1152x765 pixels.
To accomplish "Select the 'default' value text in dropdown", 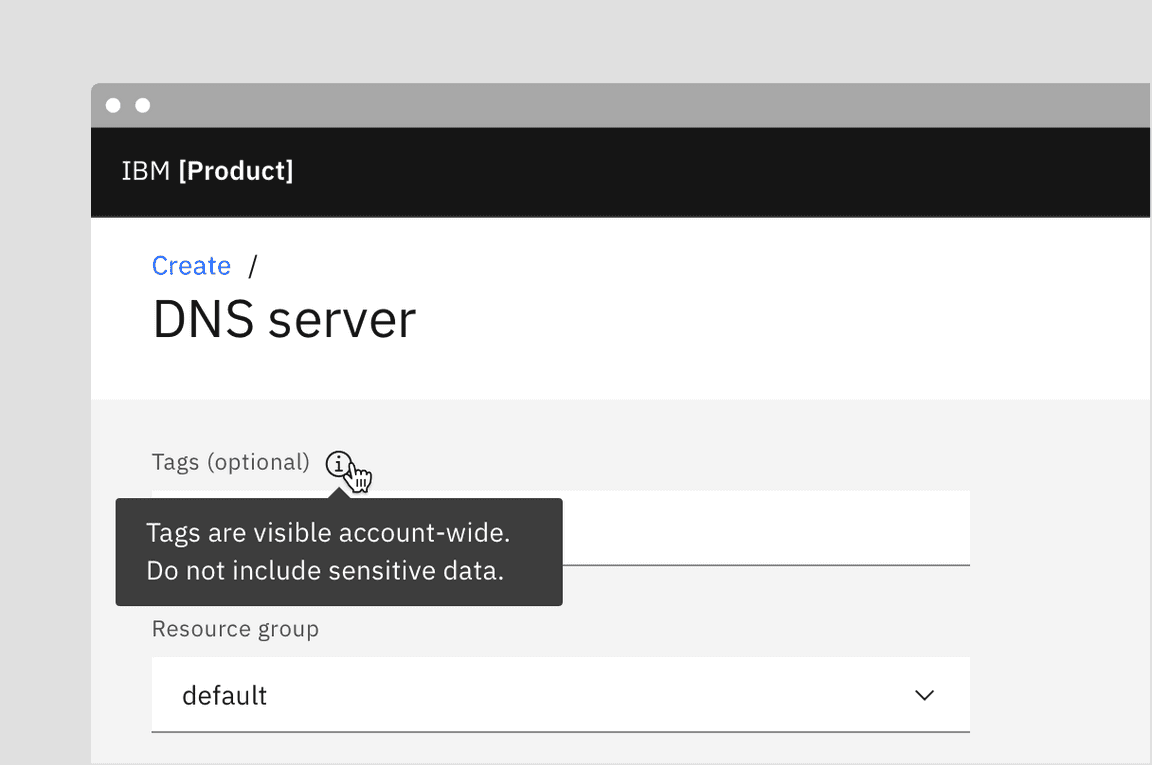I will click(224, 695).
